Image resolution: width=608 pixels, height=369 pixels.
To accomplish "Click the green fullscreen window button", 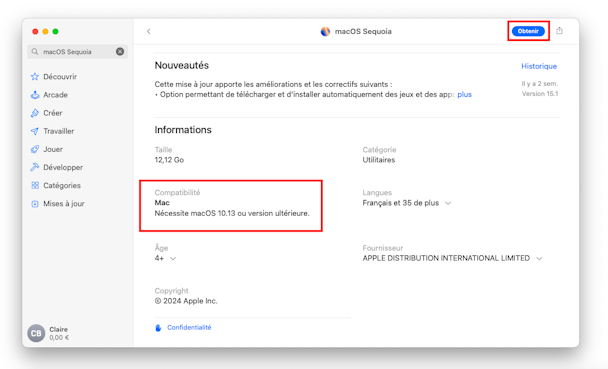I will click(x=55, y=31).
